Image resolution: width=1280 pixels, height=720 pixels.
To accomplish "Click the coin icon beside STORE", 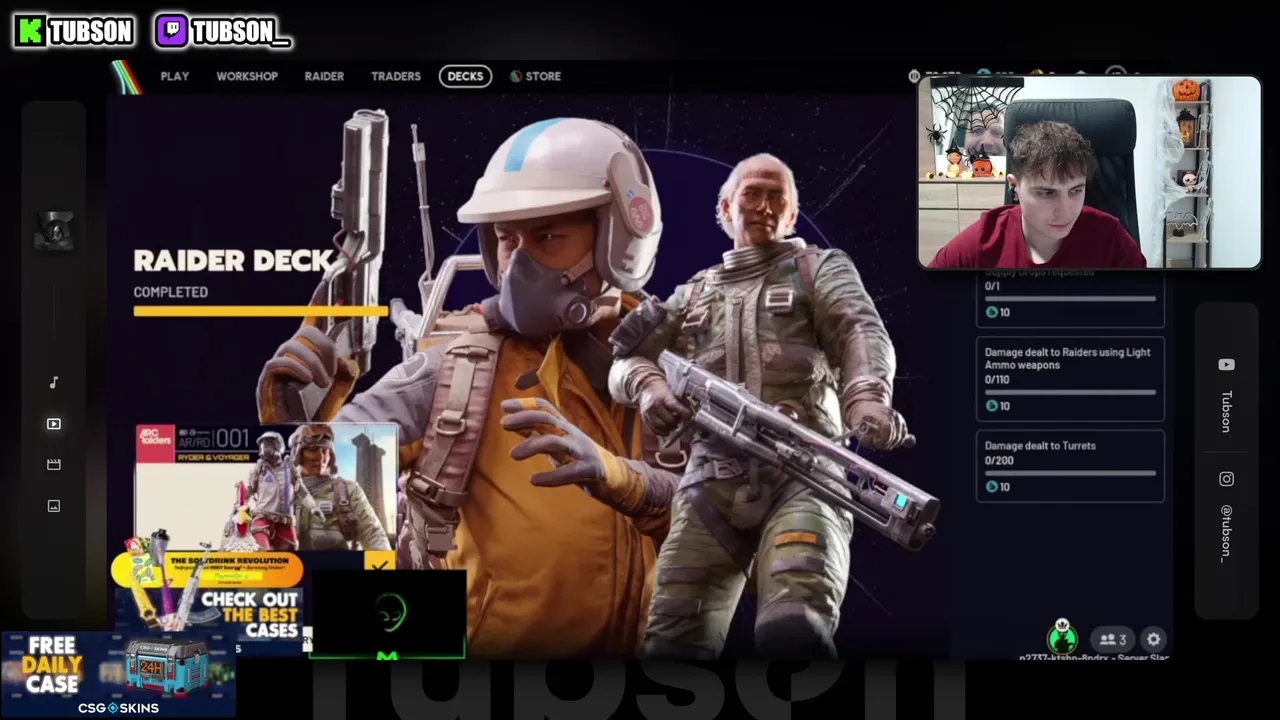I will [516, 76].
